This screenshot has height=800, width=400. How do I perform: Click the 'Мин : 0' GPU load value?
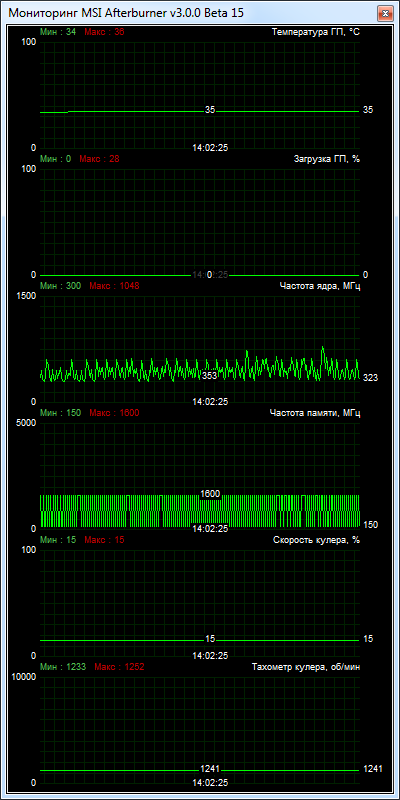[56, 159]
